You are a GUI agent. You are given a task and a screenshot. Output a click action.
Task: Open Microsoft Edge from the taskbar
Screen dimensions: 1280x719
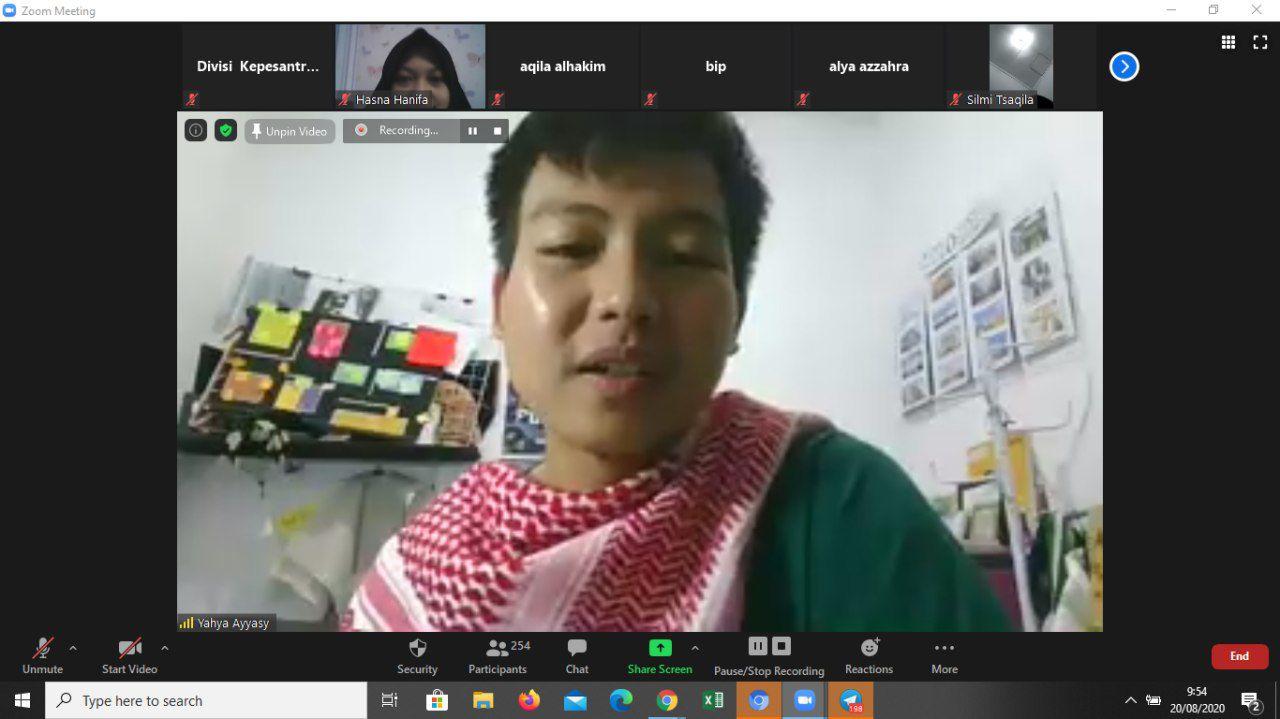(x=621, y=701)
